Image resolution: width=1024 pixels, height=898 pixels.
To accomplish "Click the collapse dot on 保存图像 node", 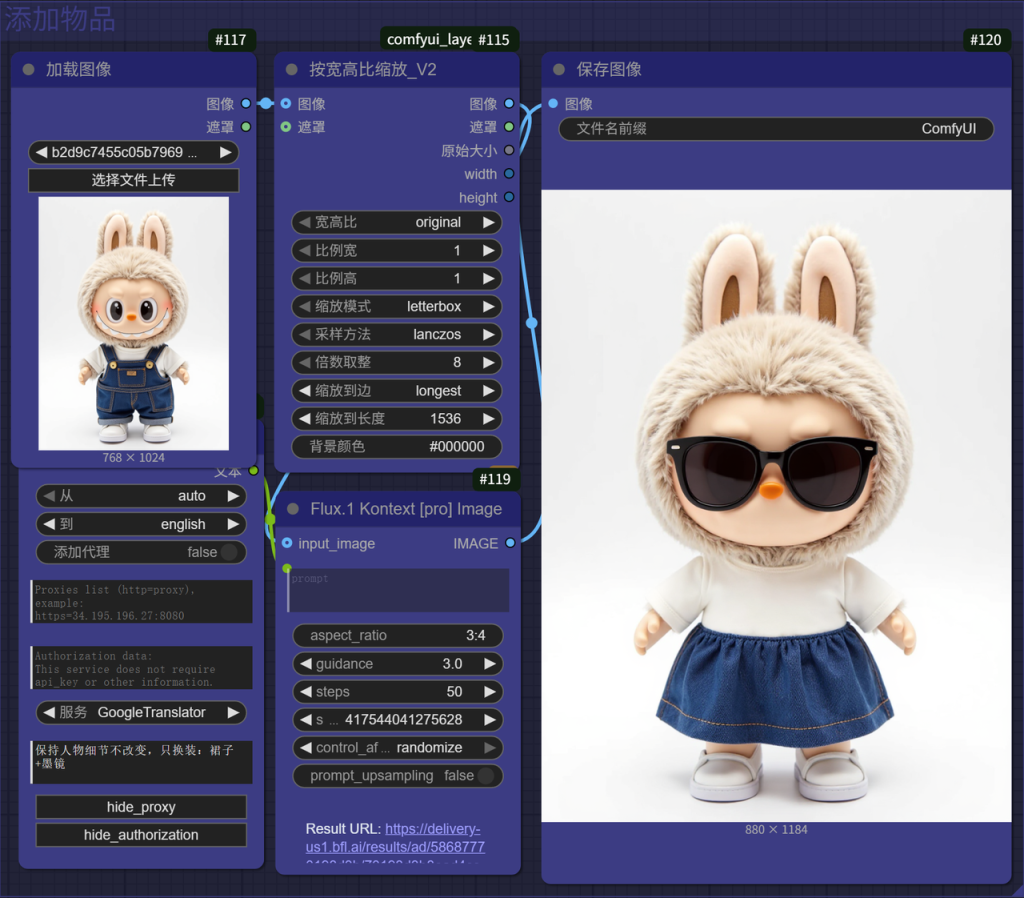I will [x=559, y=70].
